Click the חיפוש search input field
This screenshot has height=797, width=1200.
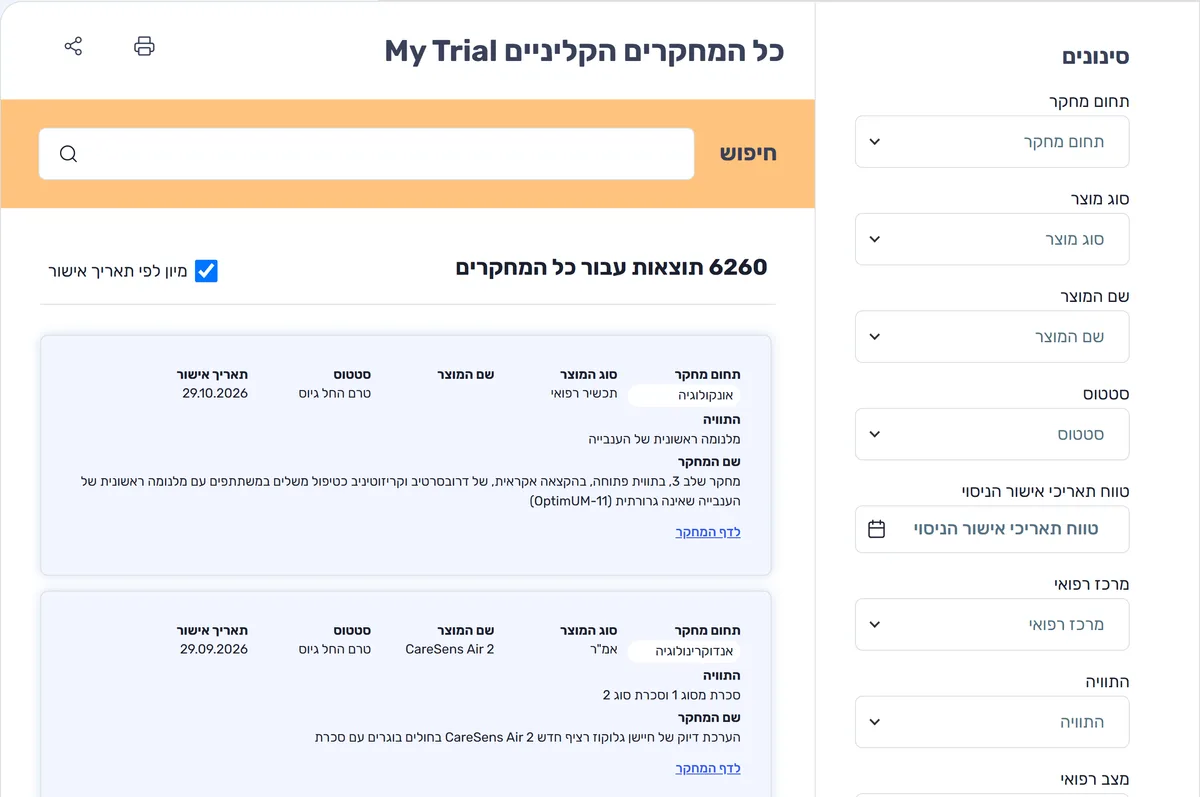[x=366, y=154]
